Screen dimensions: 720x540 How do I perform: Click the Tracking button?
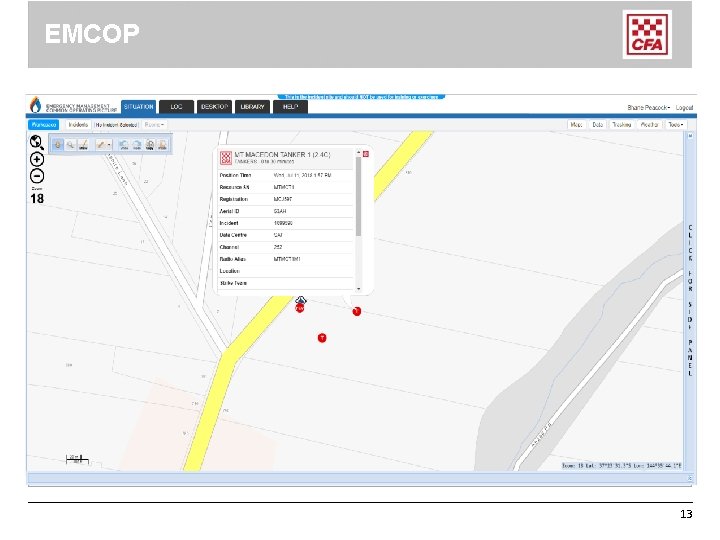[622, 125]
